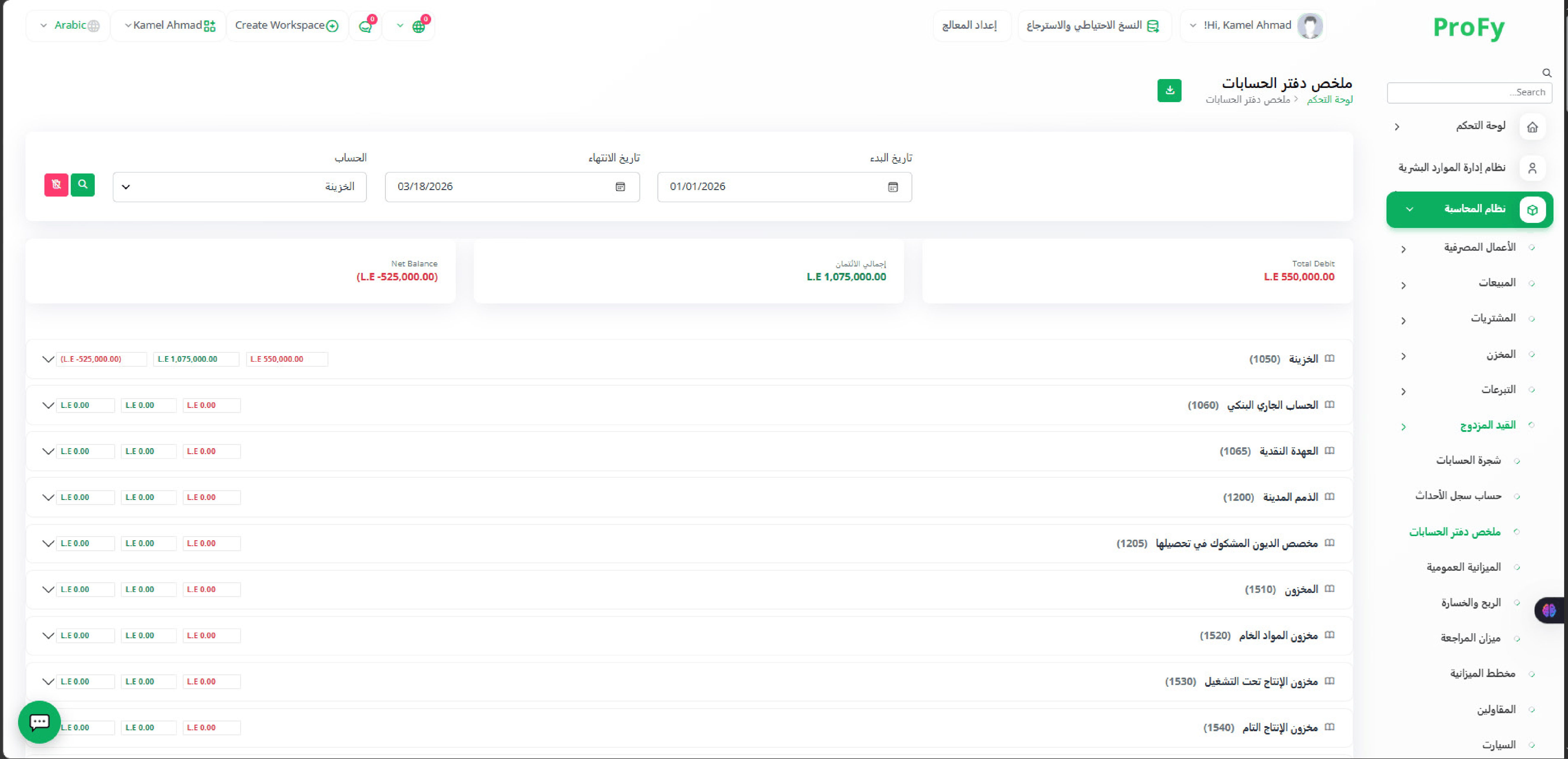Click the Kamel Ahmad profile avatar
Image resolution: width=1568 pixels, height=759 pixels.
click(x=1309, y=25)
